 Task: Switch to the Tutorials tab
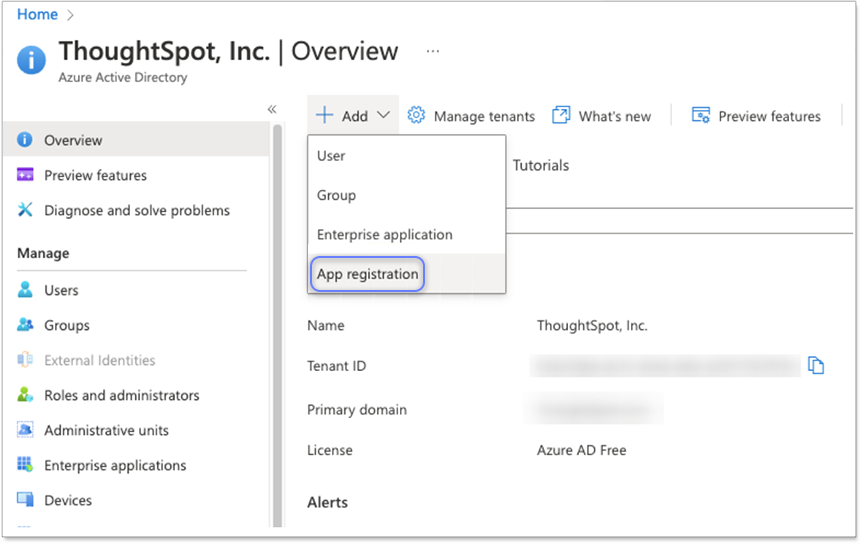[541, 165]
